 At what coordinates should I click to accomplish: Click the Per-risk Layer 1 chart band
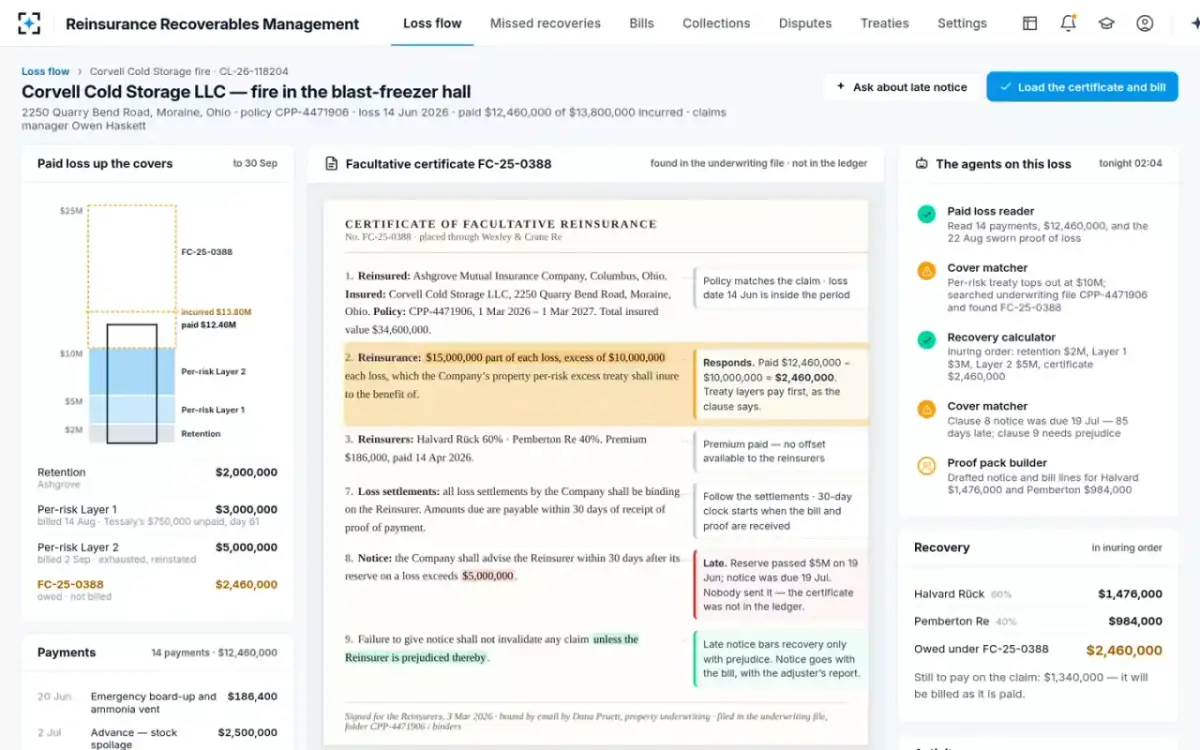coord(132,409)
